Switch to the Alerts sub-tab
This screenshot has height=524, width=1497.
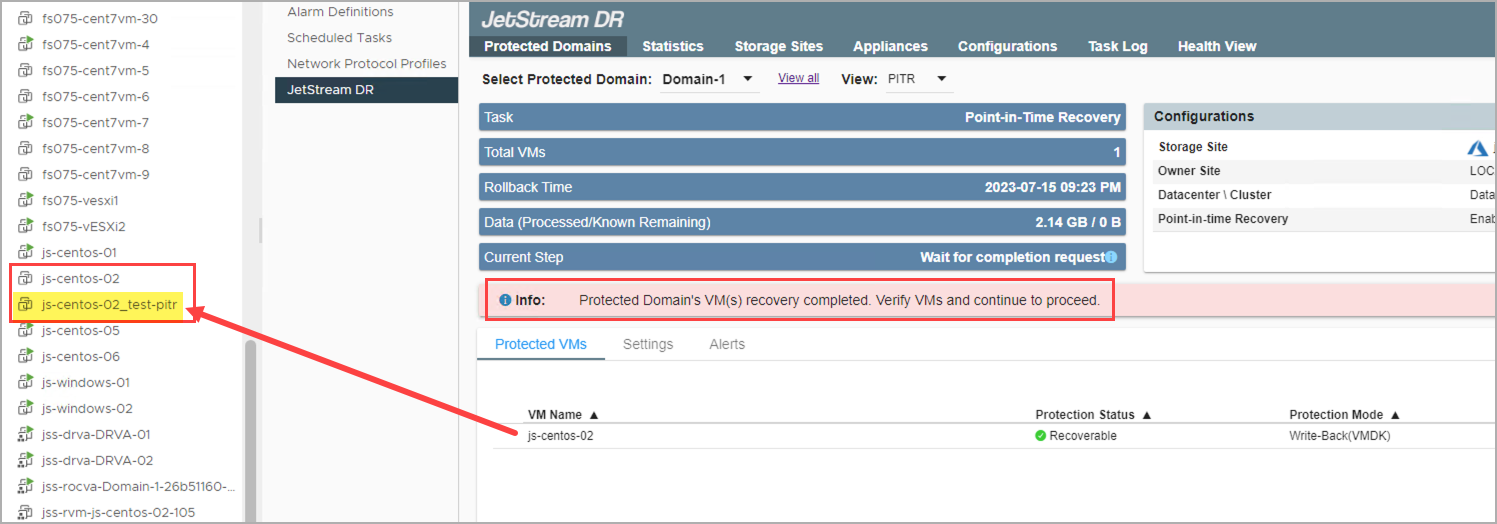point(727,344)
